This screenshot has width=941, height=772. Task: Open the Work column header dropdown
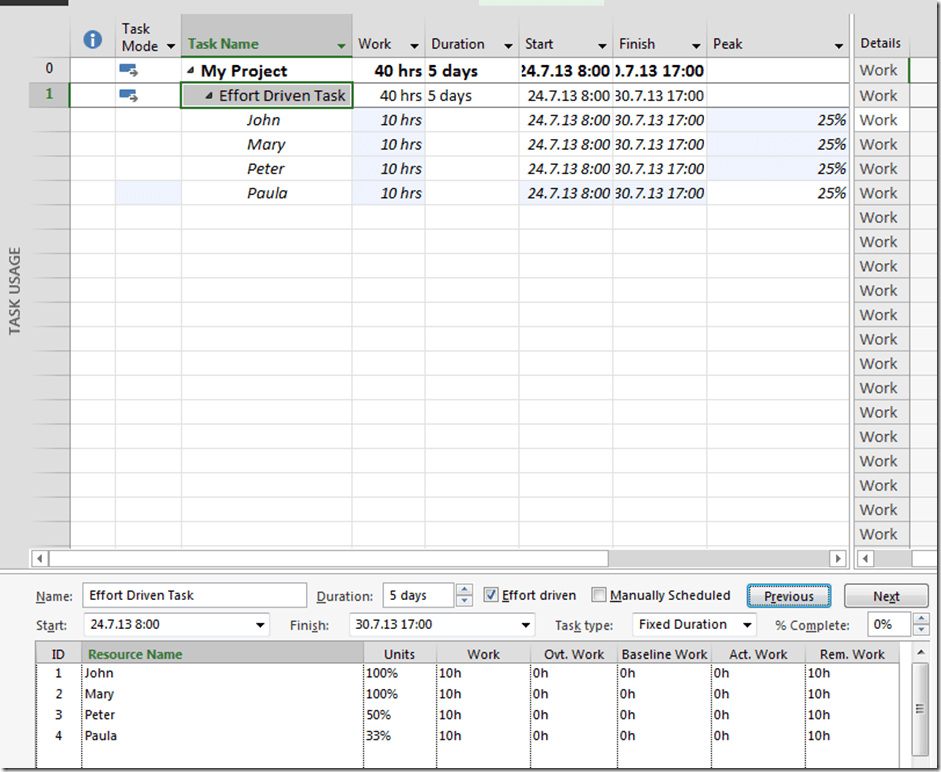pos(413,45)
